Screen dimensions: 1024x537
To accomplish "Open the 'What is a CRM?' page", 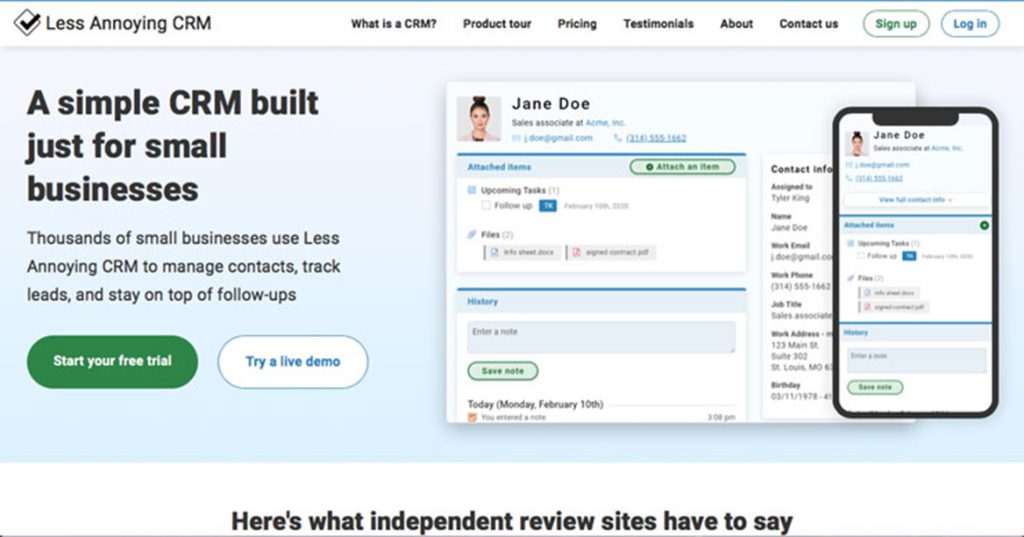I will pos(394,24).
